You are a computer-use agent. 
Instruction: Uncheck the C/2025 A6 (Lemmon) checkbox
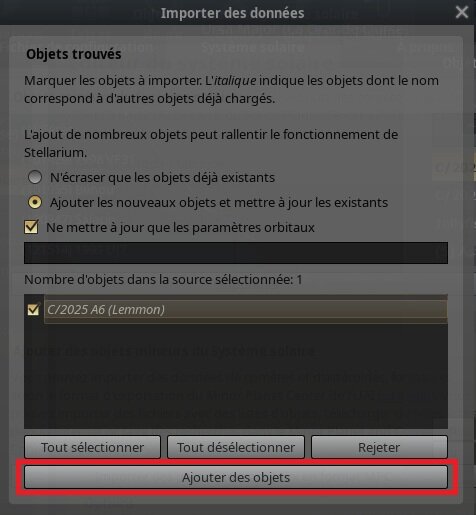[x=33, y=310]
